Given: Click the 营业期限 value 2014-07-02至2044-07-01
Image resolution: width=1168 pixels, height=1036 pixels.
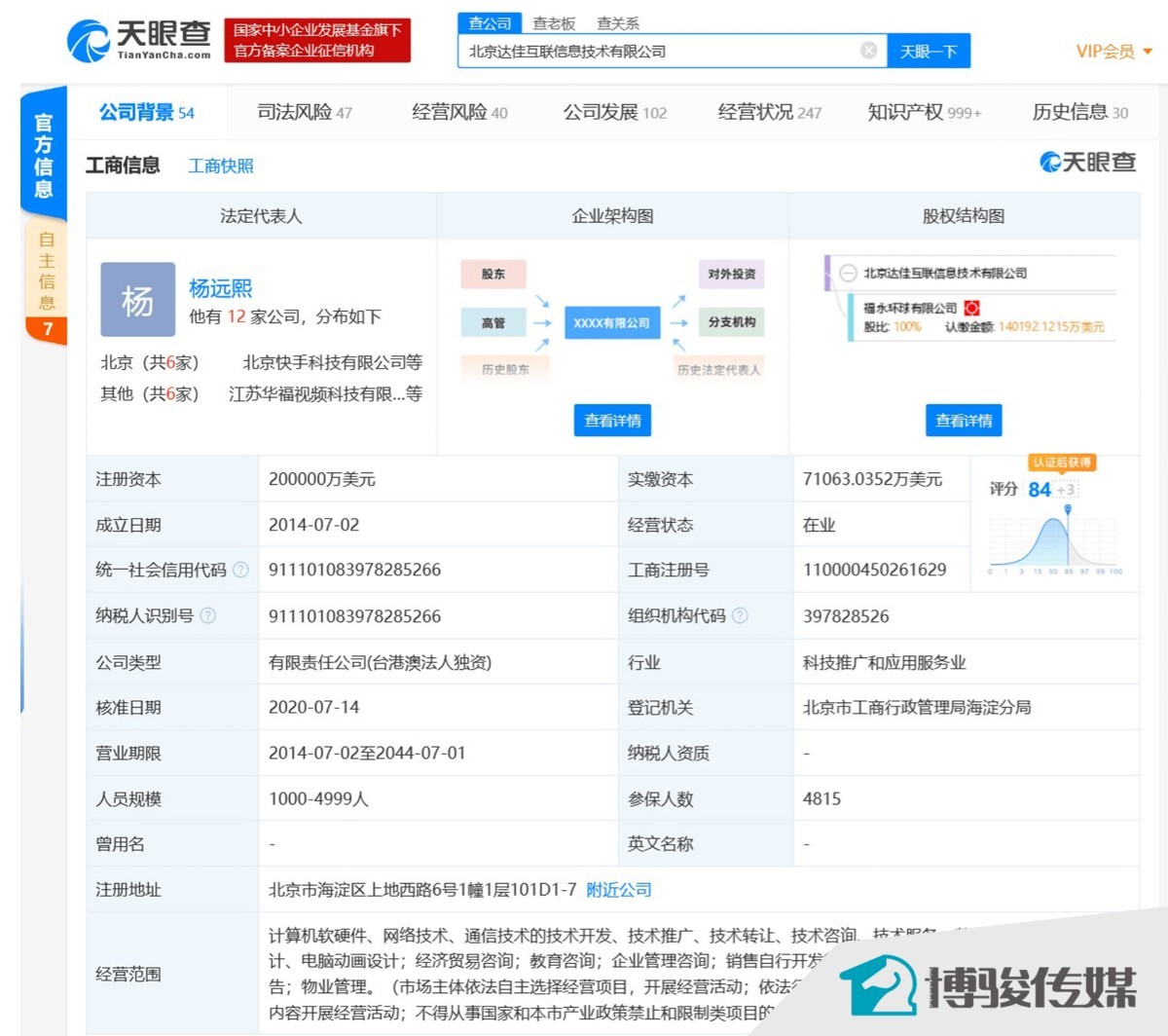Looking at the screenshot, I should pyautogui.click(x=367, y=754).
